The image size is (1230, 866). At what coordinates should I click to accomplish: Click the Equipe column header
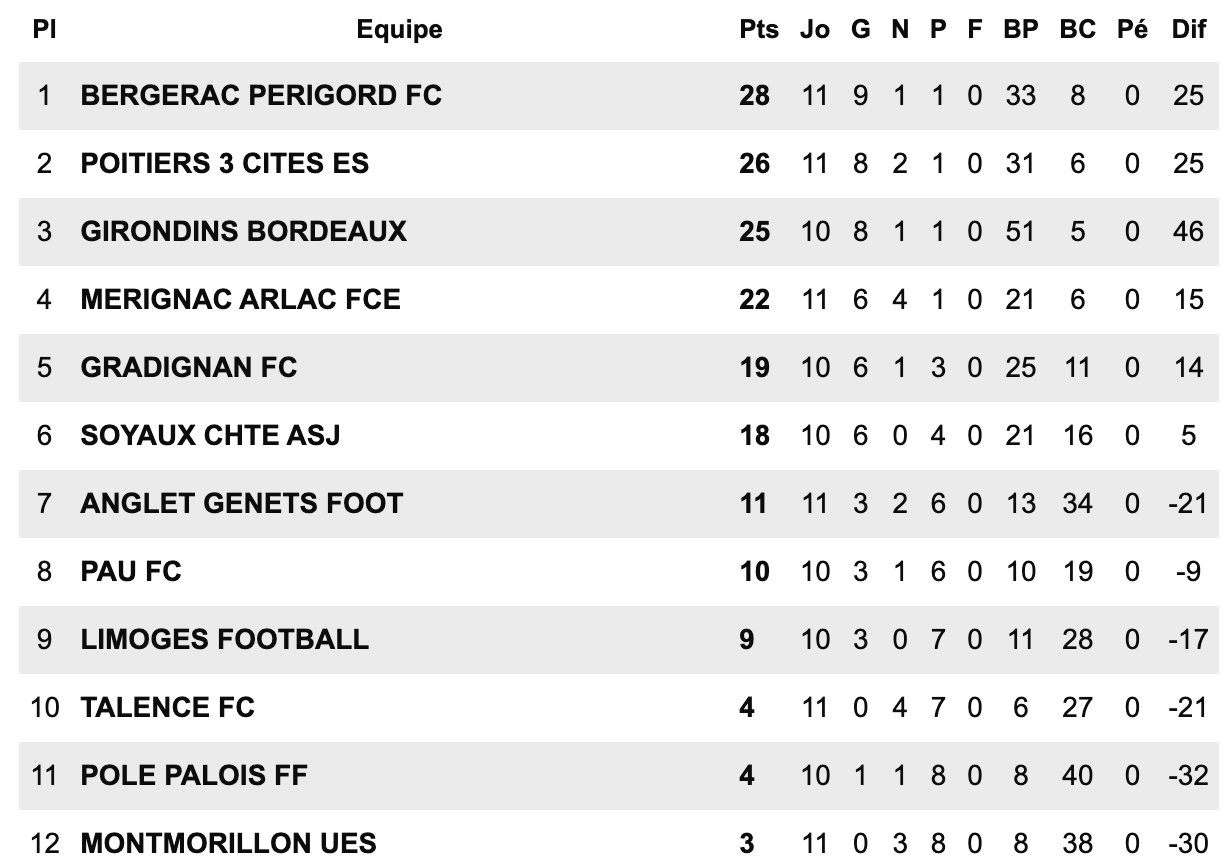[399, 30]
